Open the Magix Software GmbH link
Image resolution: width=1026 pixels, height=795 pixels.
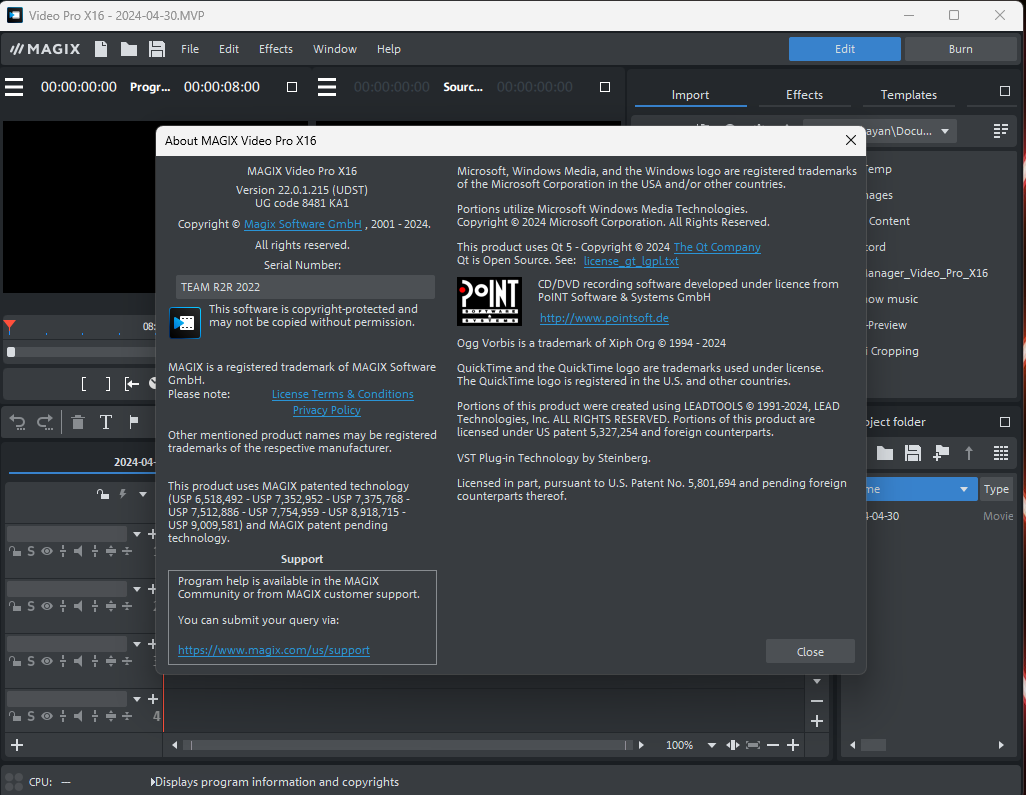(303, 224)
